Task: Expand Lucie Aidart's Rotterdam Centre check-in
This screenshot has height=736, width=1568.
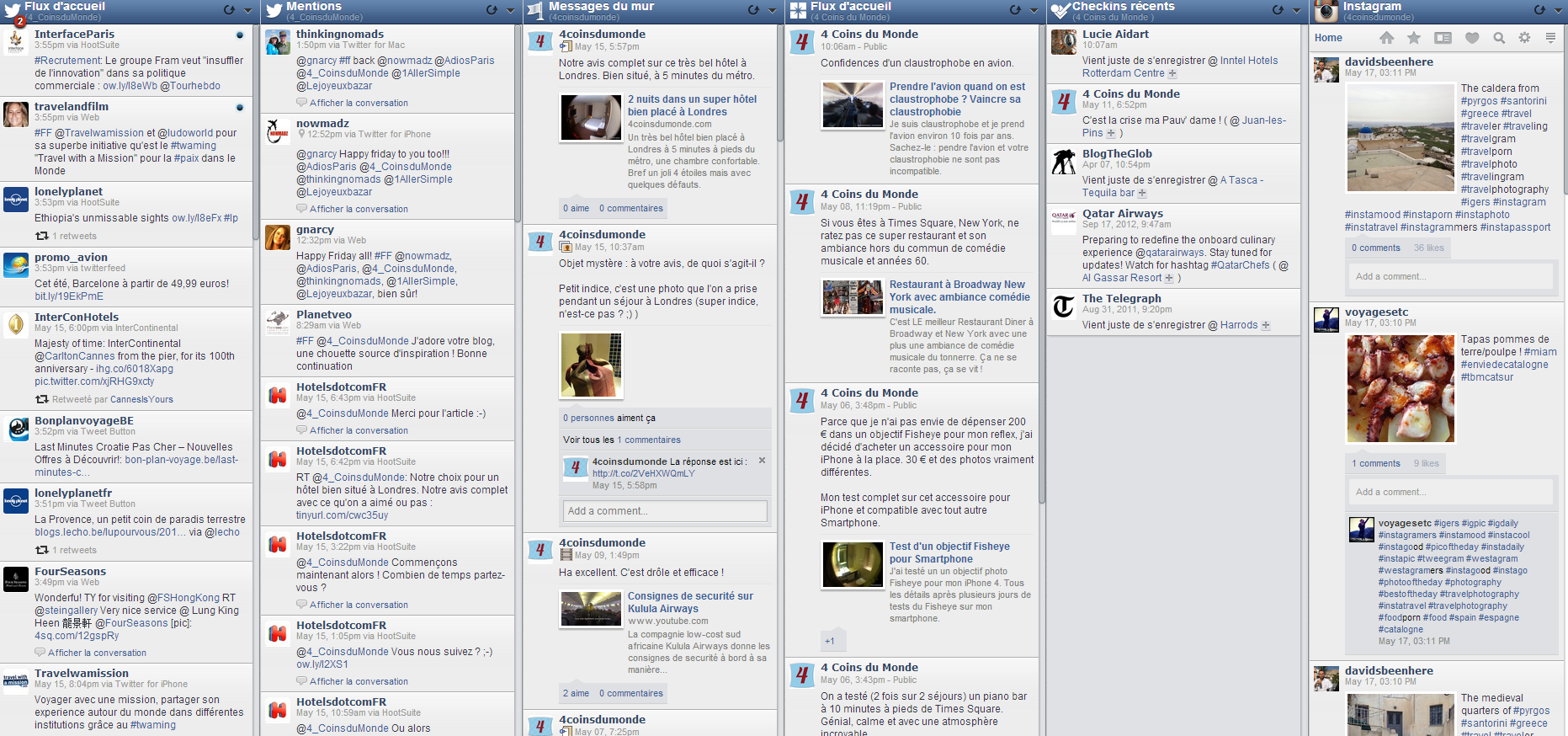Action: [1172, 74]
